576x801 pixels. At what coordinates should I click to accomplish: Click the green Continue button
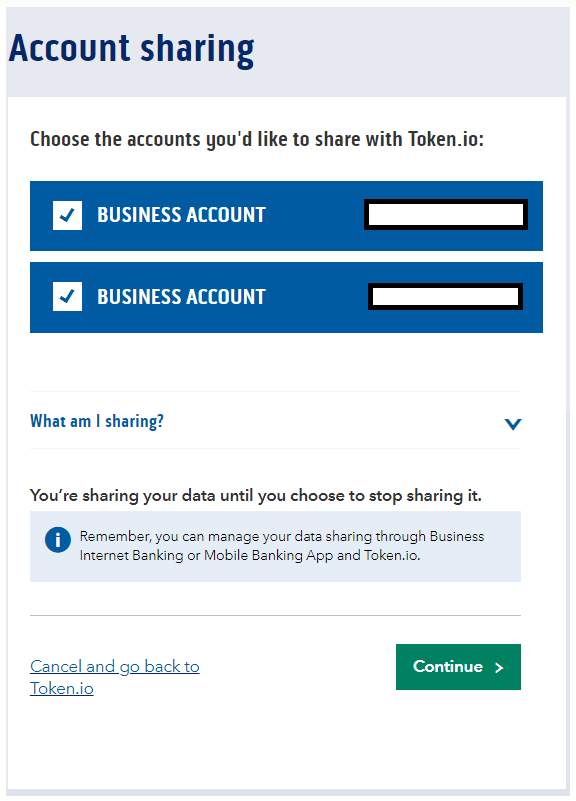click(x=458, y=667)
